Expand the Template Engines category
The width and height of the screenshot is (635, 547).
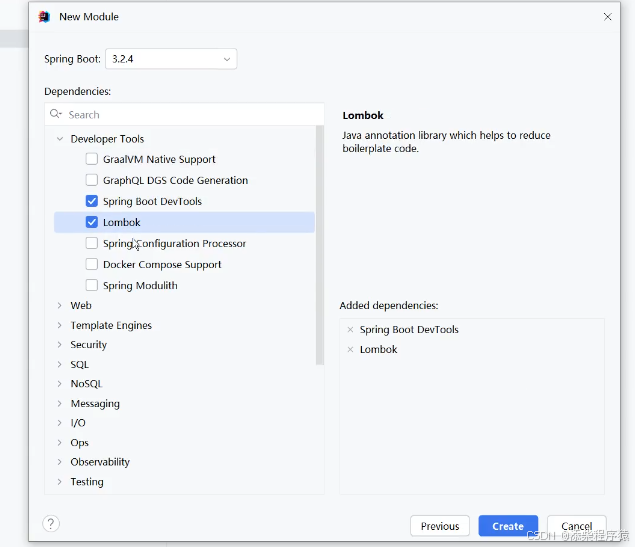tap(60, 325)
